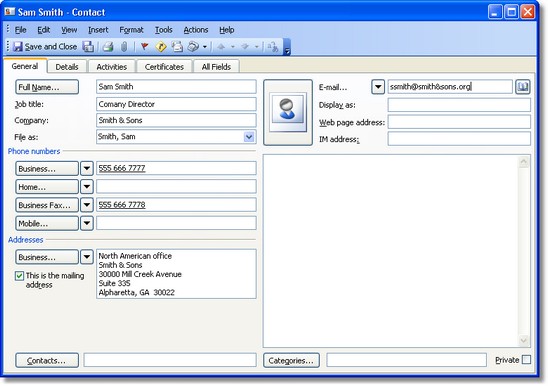The width and height of the screenshot is (548, 386).
Task: Expand the File as dropdown
Action: [x=249, y=137]
